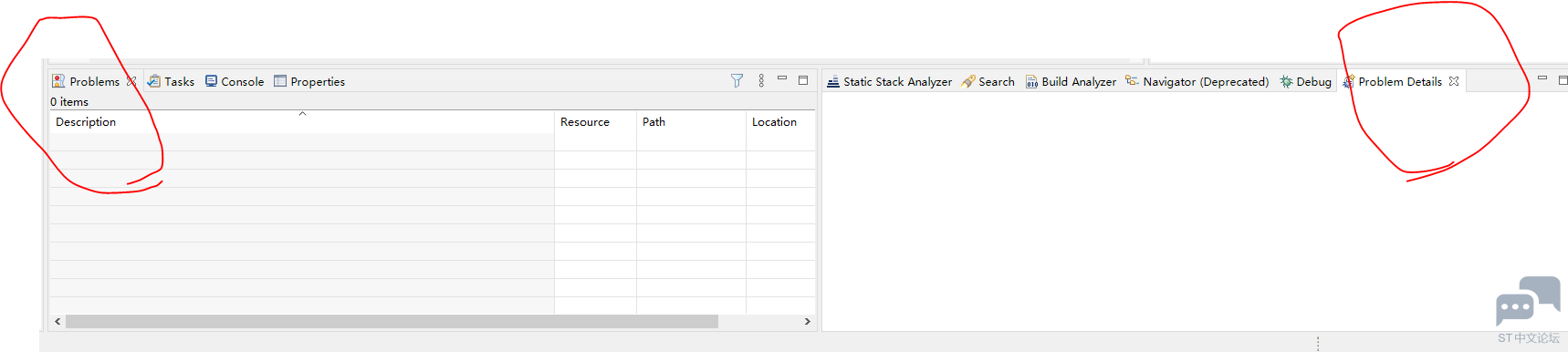Click horizontal scrollbar left arrow

tap(58, 321)
